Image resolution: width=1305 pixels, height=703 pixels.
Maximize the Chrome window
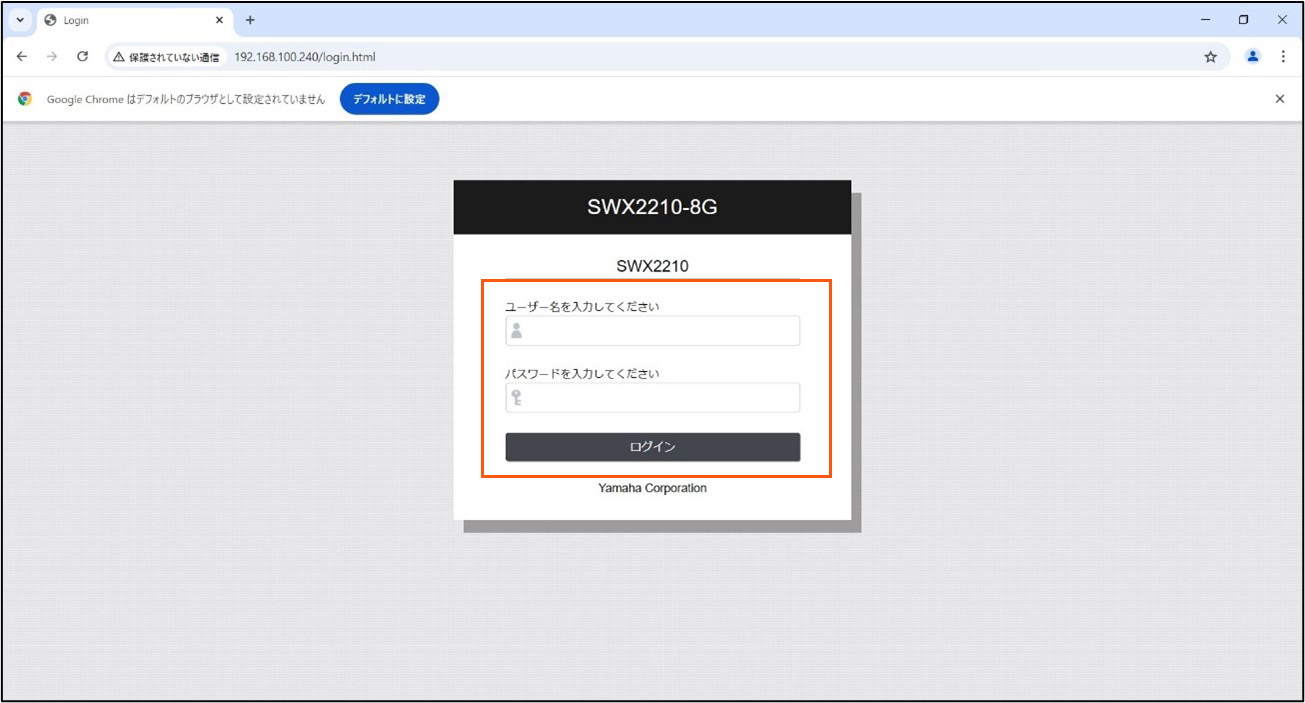tap(1244, 20)
